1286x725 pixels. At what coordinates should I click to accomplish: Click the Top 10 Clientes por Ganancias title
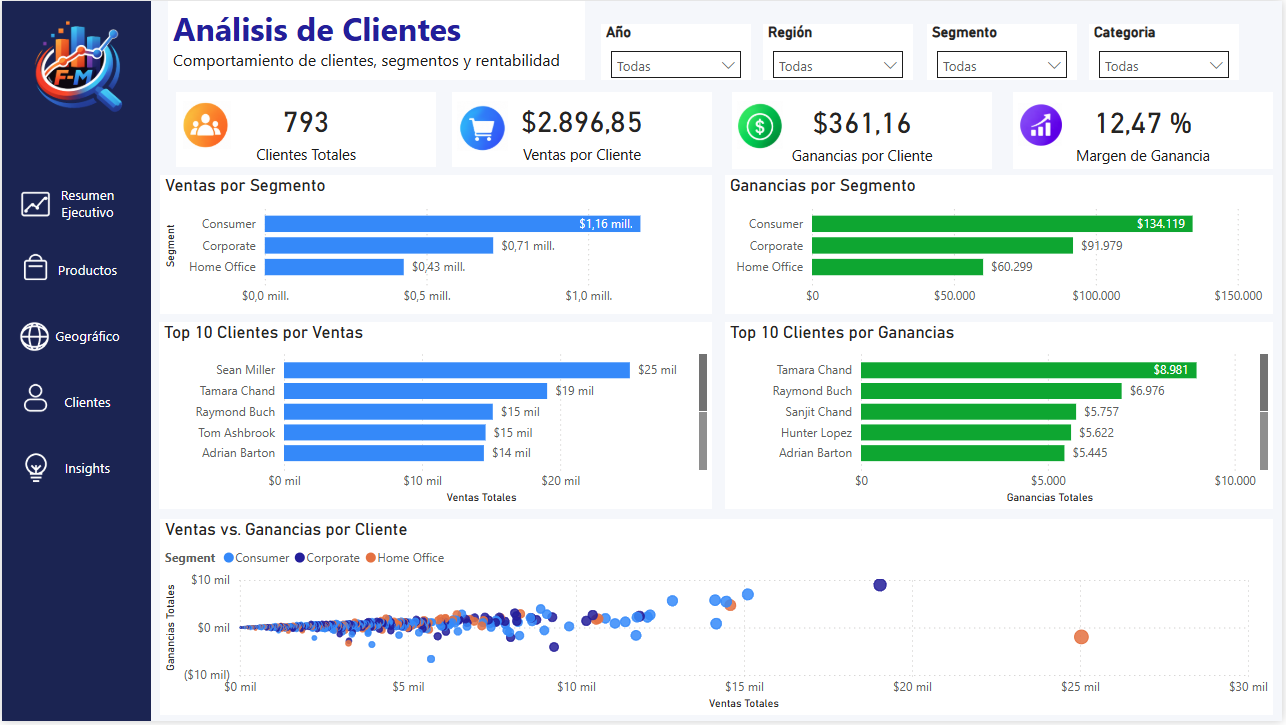(x=842, y=333)
